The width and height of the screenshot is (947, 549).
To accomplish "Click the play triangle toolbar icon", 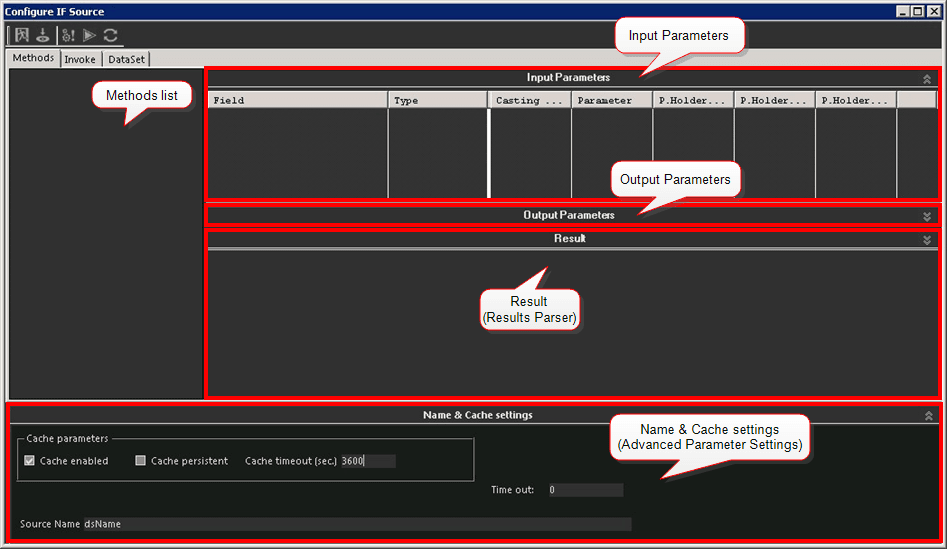I will 89,35.
